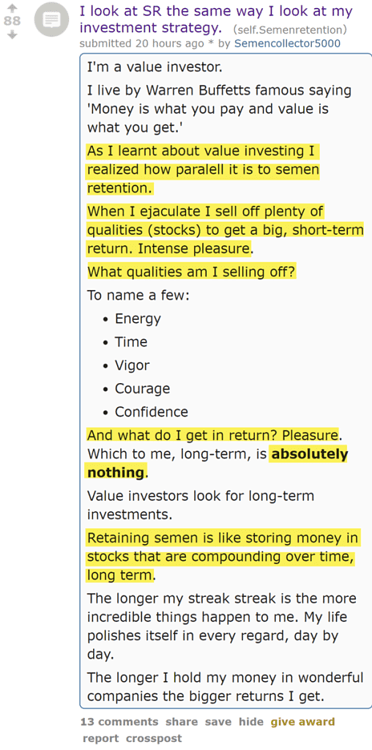The width and height of the screenshot is (372, 750).
Task: Hide this post using the hide link
Action: [x=251, y=722]
